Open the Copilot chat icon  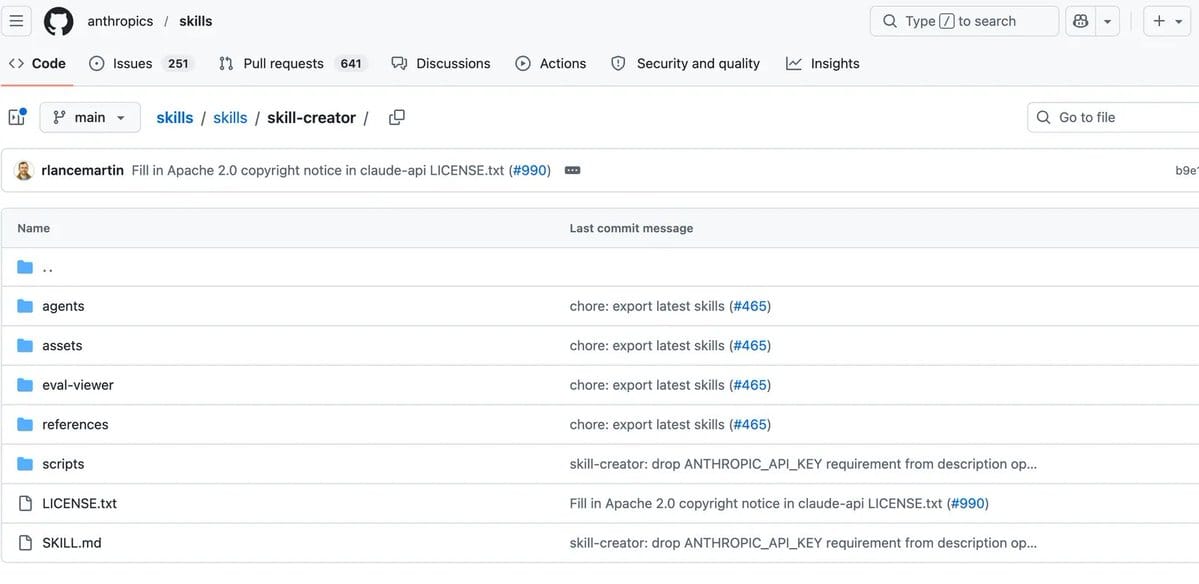point(1080,21)
